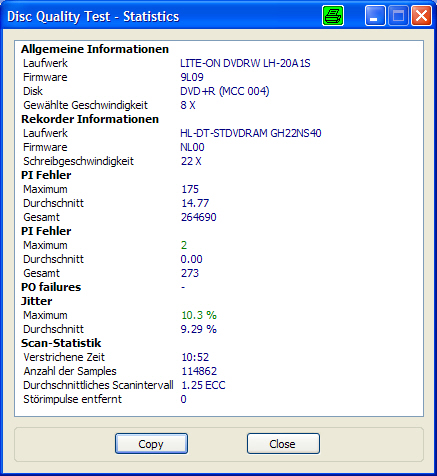Minimize the Disc Quality Test window

pos(375,16)
